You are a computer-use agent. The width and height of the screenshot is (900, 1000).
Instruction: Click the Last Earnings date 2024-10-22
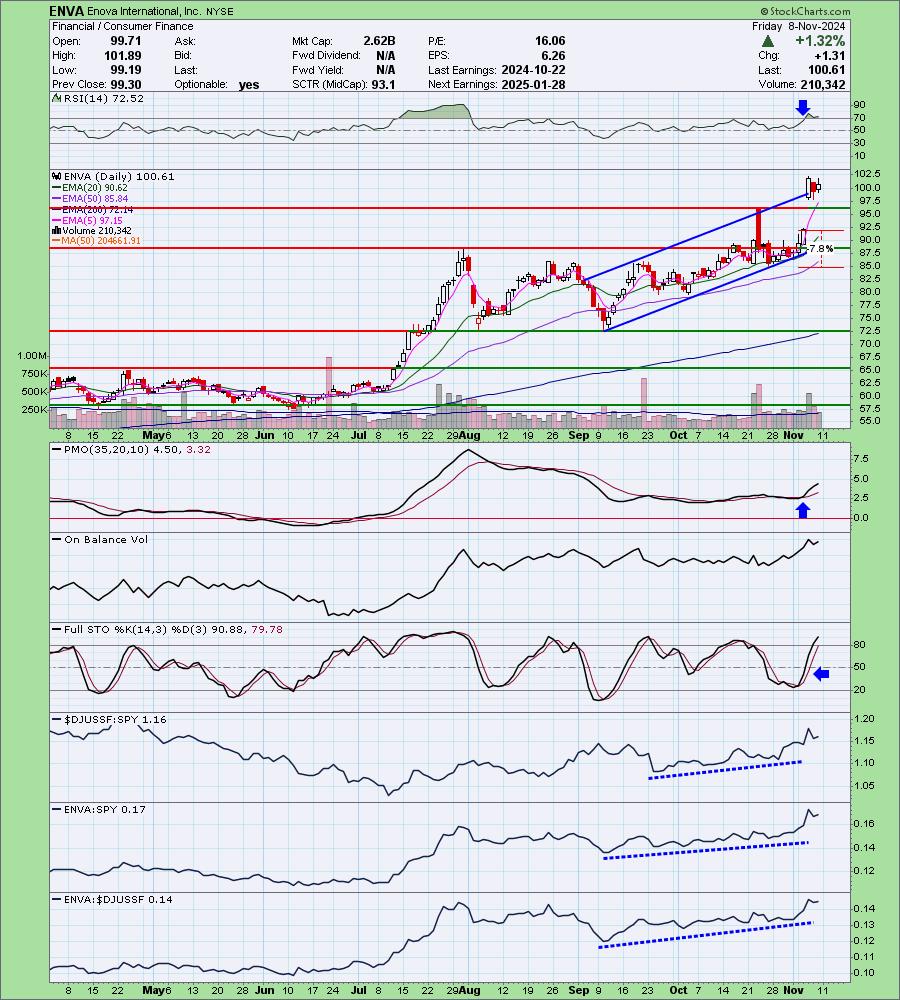533,70
